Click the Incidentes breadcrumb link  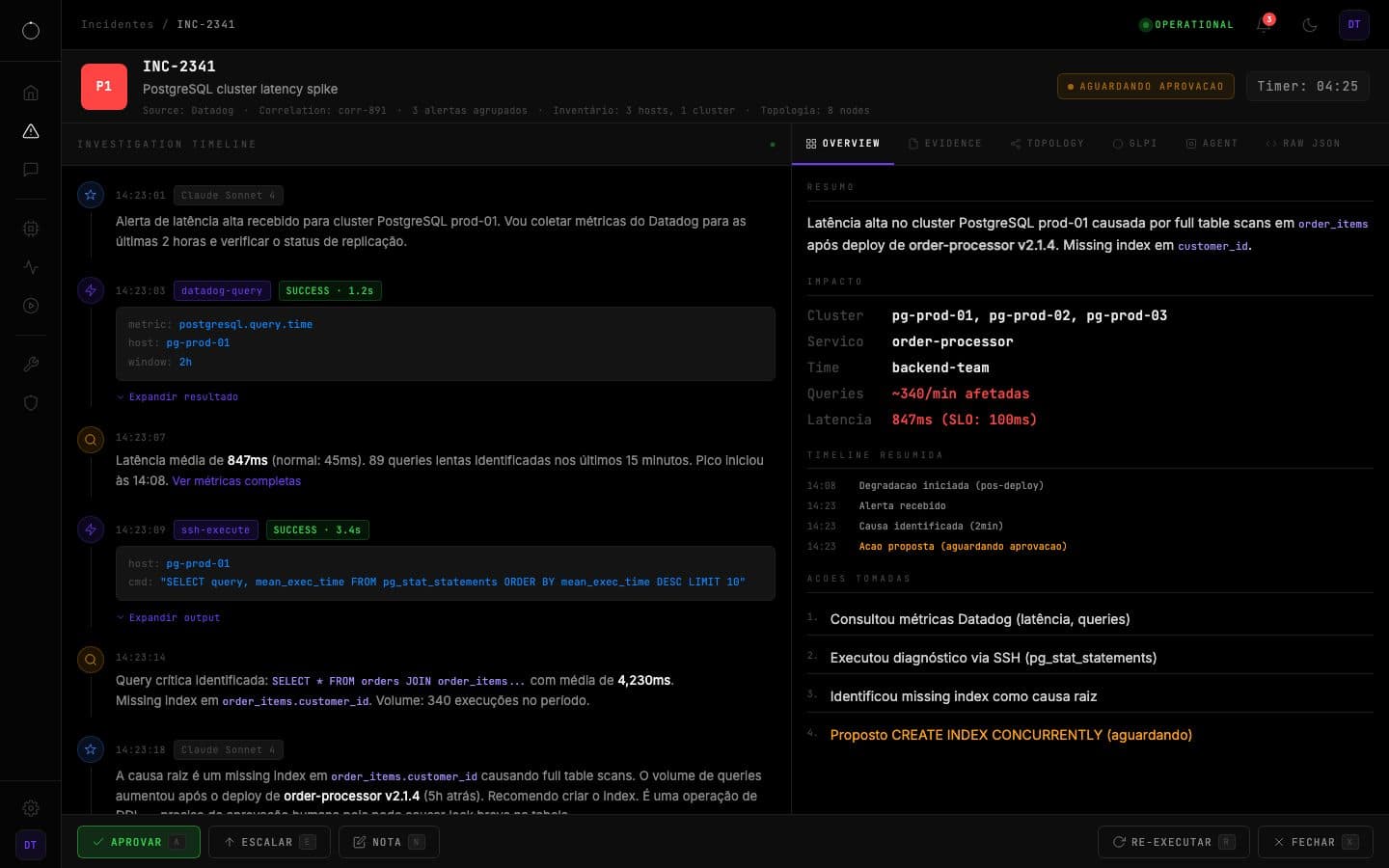click(x=118, y=24)
